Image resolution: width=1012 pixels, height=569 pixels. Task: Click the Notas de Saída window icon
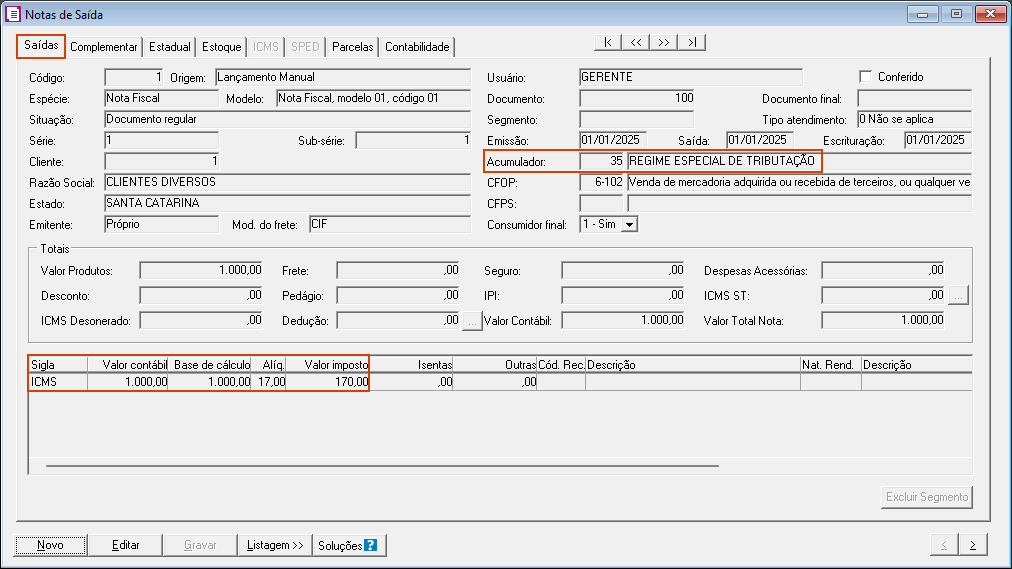tap(13, 15)
